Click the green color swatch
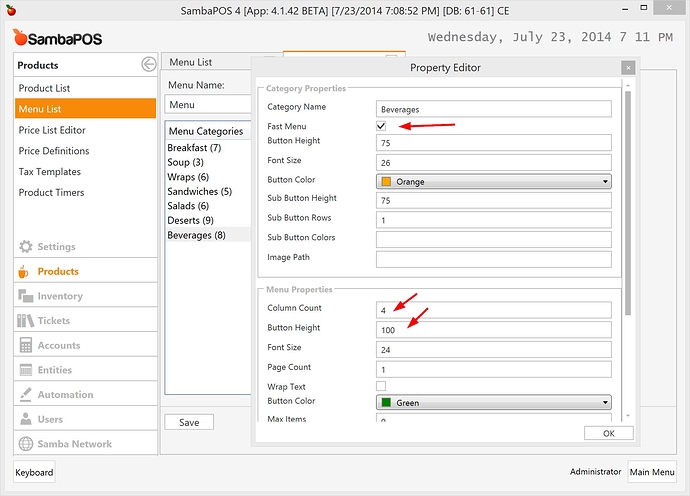This screenshot has height=496, width=690. 386,402
